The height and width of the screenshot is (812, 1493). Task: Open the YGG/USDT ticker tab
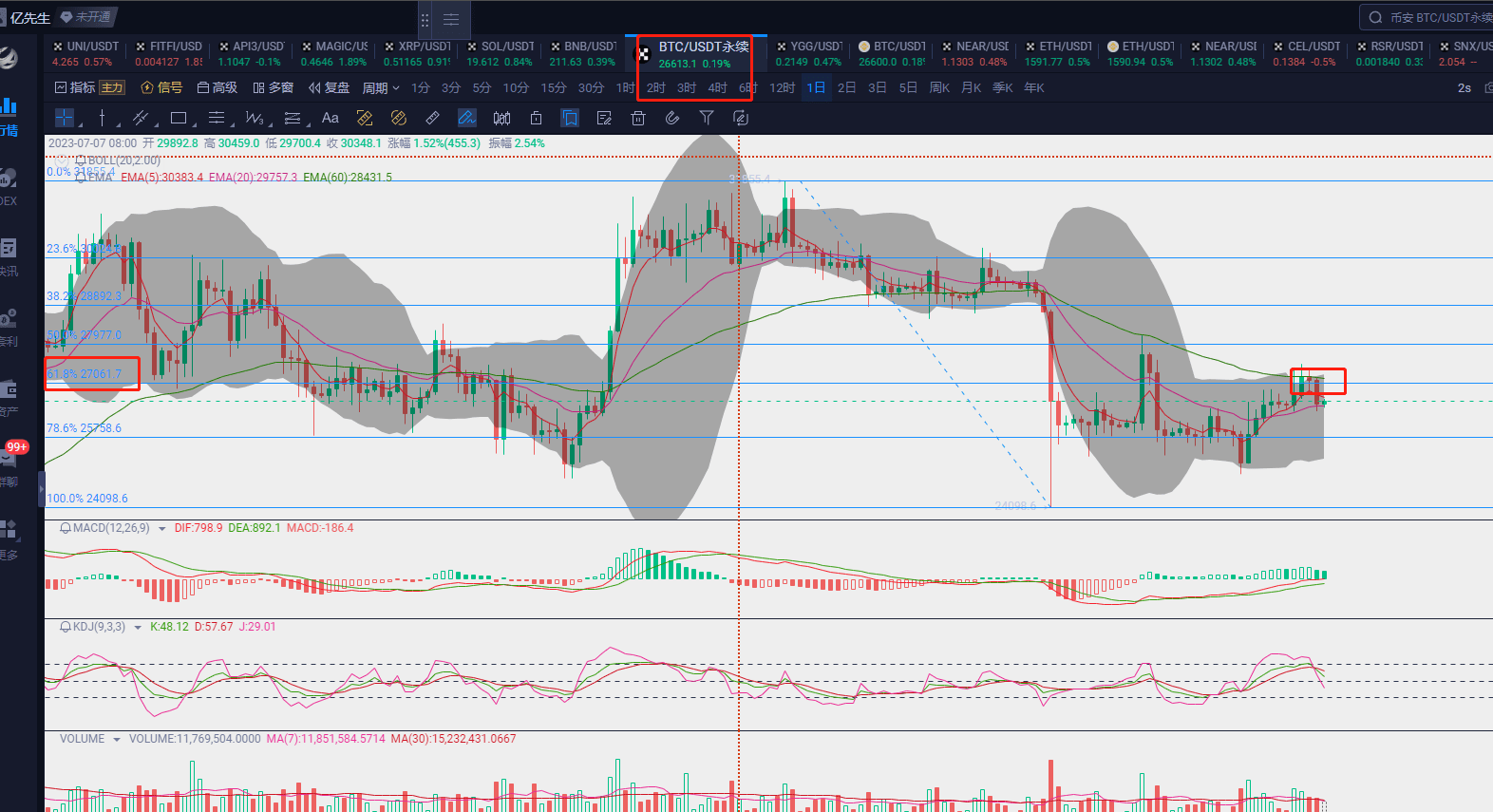pos(808,53)
